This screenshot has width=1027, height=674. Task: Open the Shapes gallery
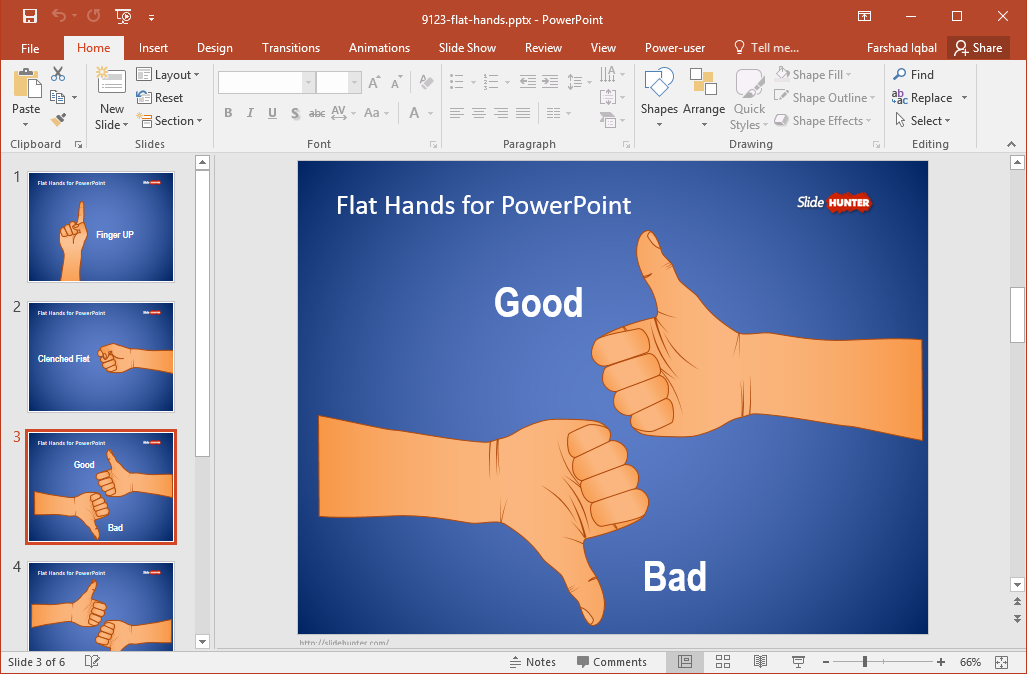point(659,97)
